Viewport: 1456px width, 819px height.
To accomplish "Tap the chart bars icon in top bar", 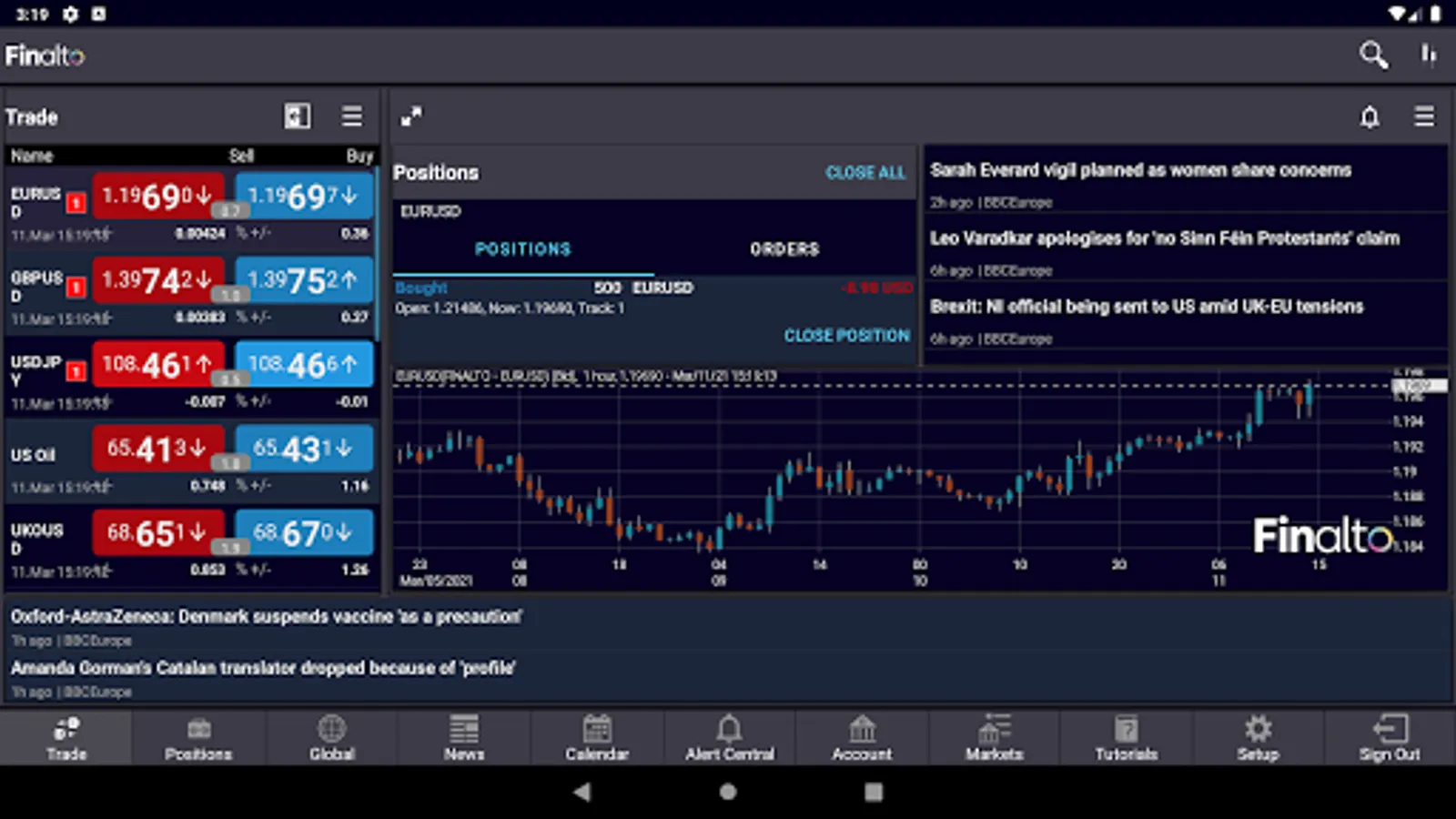I will click(x=1429, y=56).
